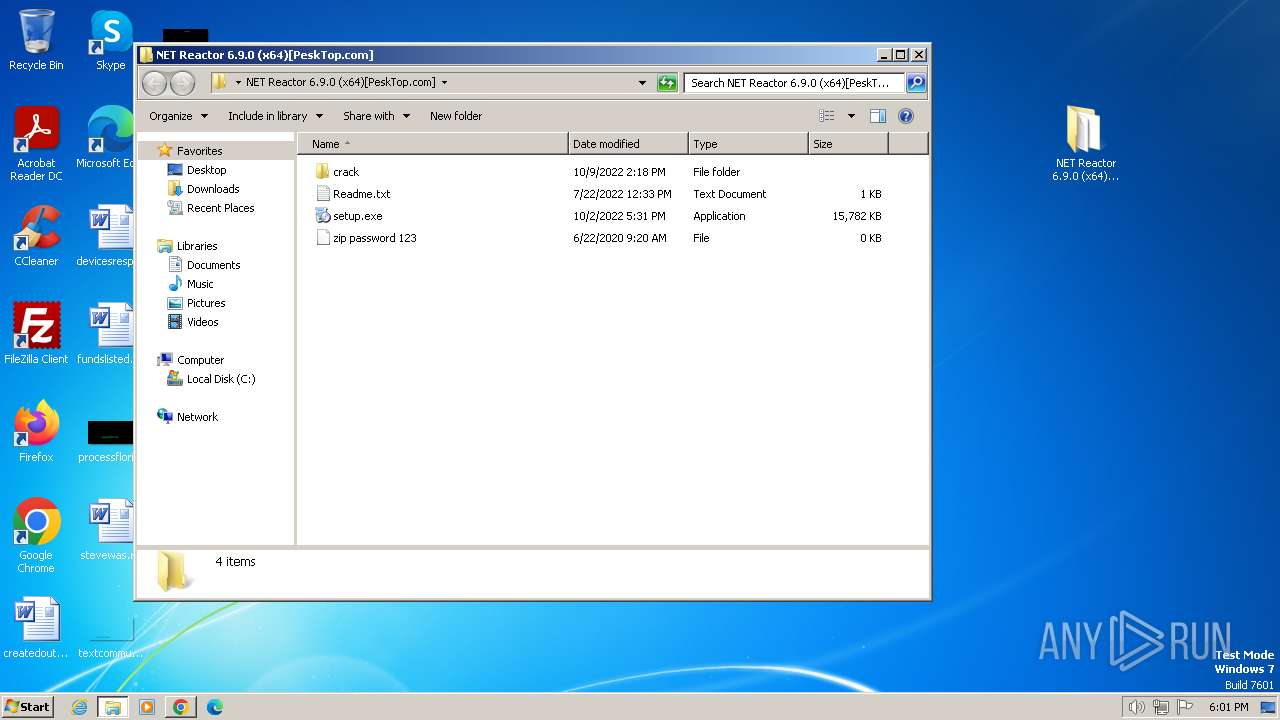Sort by Type column header
This screenshot has width=1280, height=720.
click(748, 144)
